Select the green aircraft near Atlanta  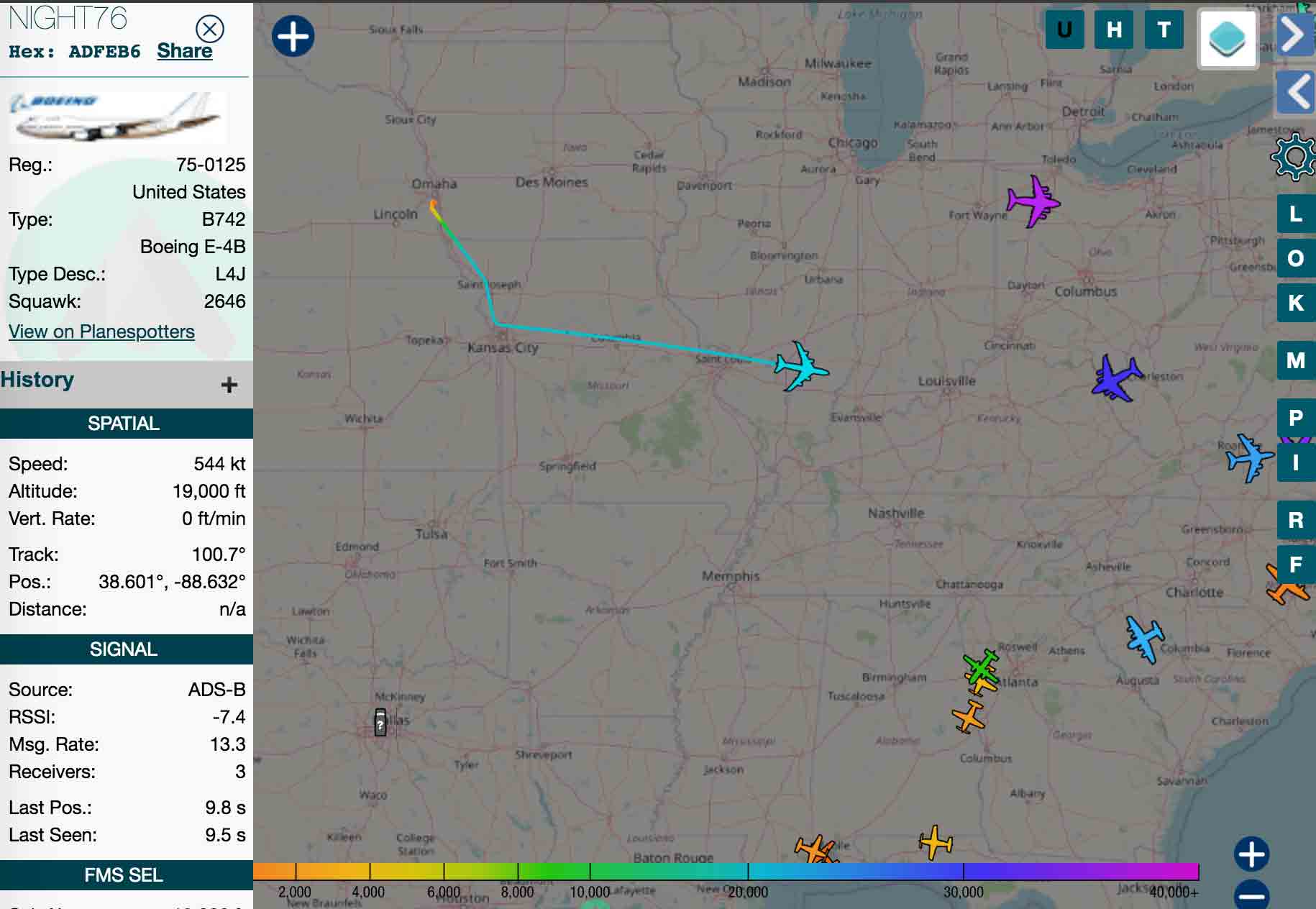pyautogui.click(x=980, y=668)
